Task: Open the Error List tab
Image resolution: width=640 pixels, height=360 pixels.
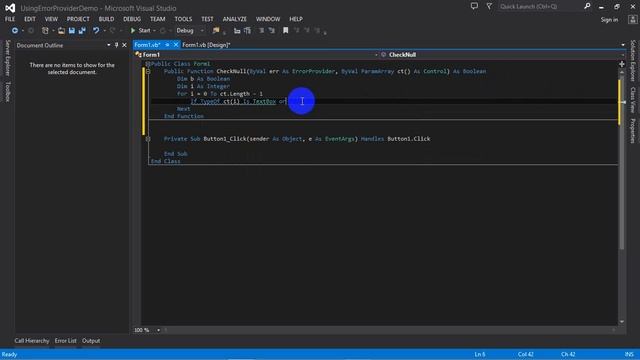Action: [x=65, y=341]
